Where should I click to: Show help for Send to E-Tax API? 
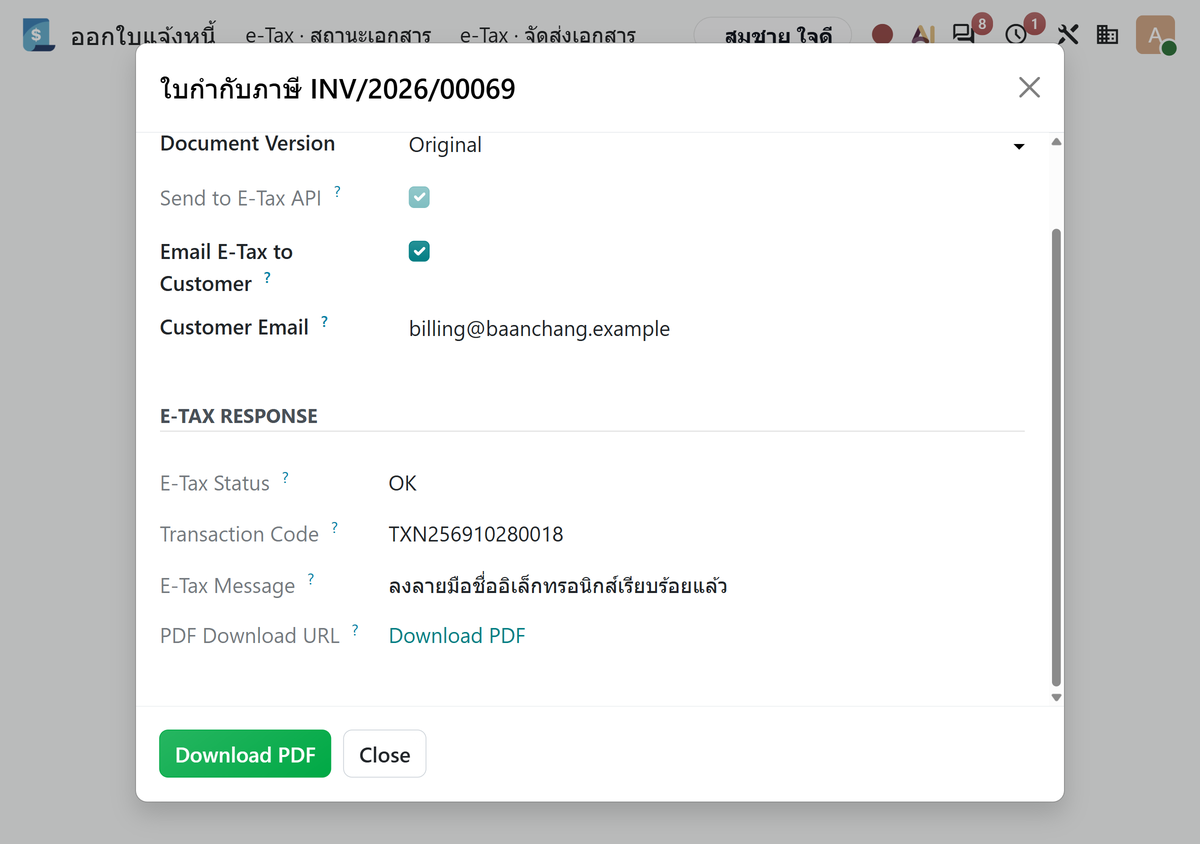pos(337,191)
